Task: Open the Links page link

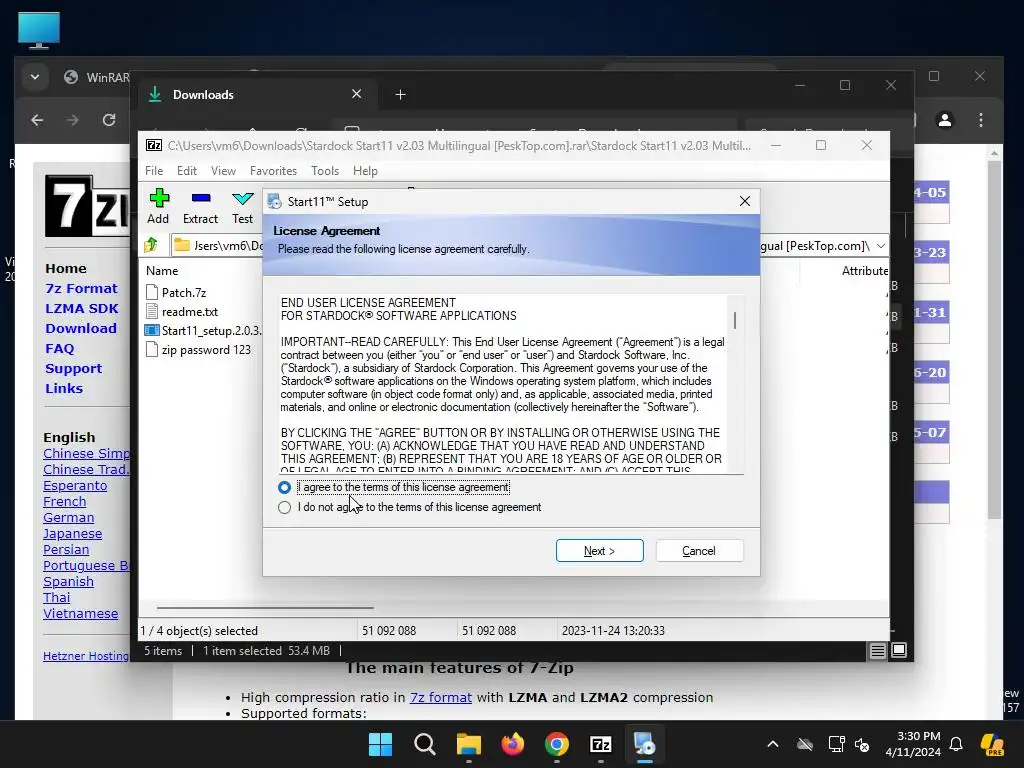Action: 64,389
